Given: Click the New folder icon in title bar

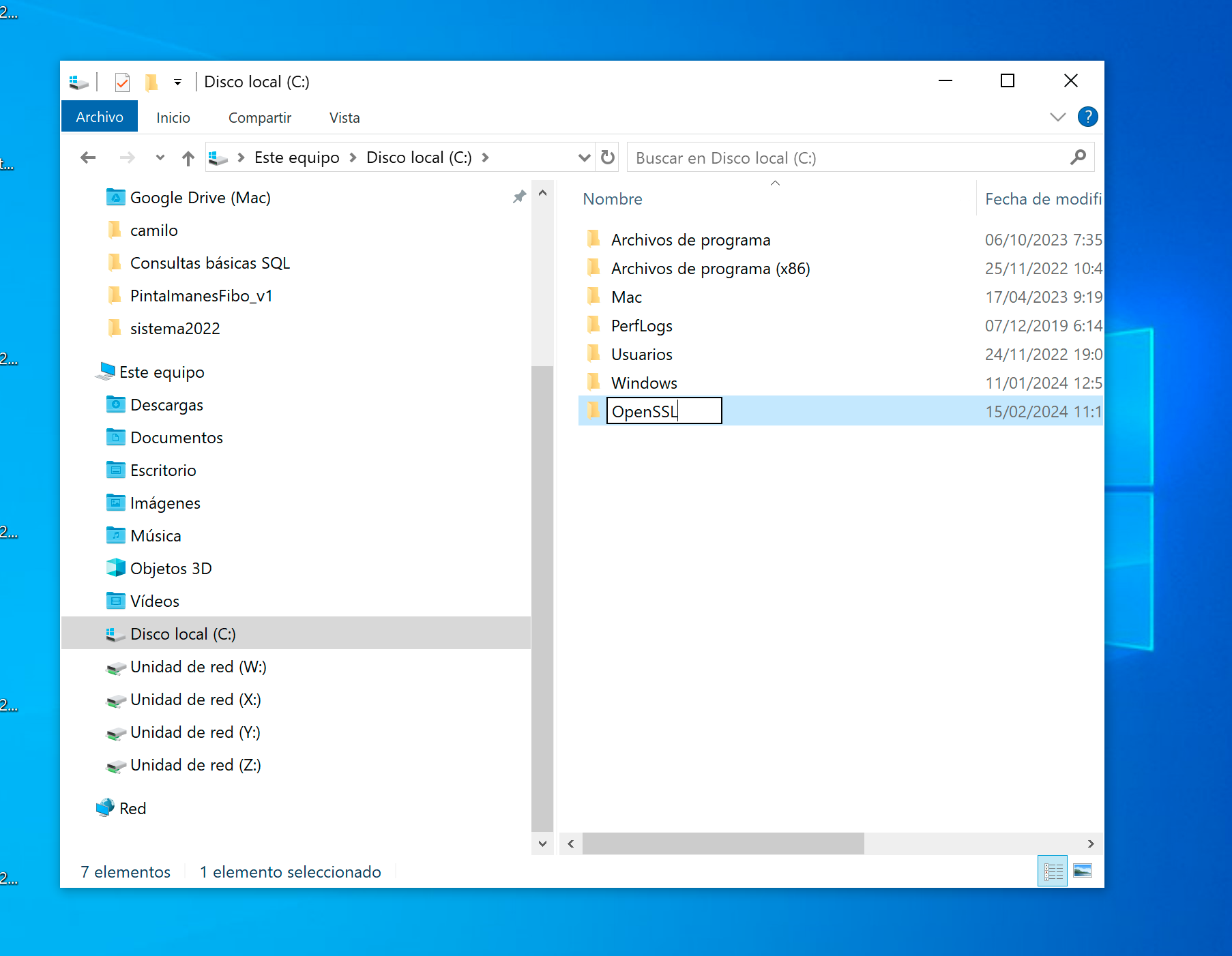Looking at the screenshot, I should tap(151, 83).
